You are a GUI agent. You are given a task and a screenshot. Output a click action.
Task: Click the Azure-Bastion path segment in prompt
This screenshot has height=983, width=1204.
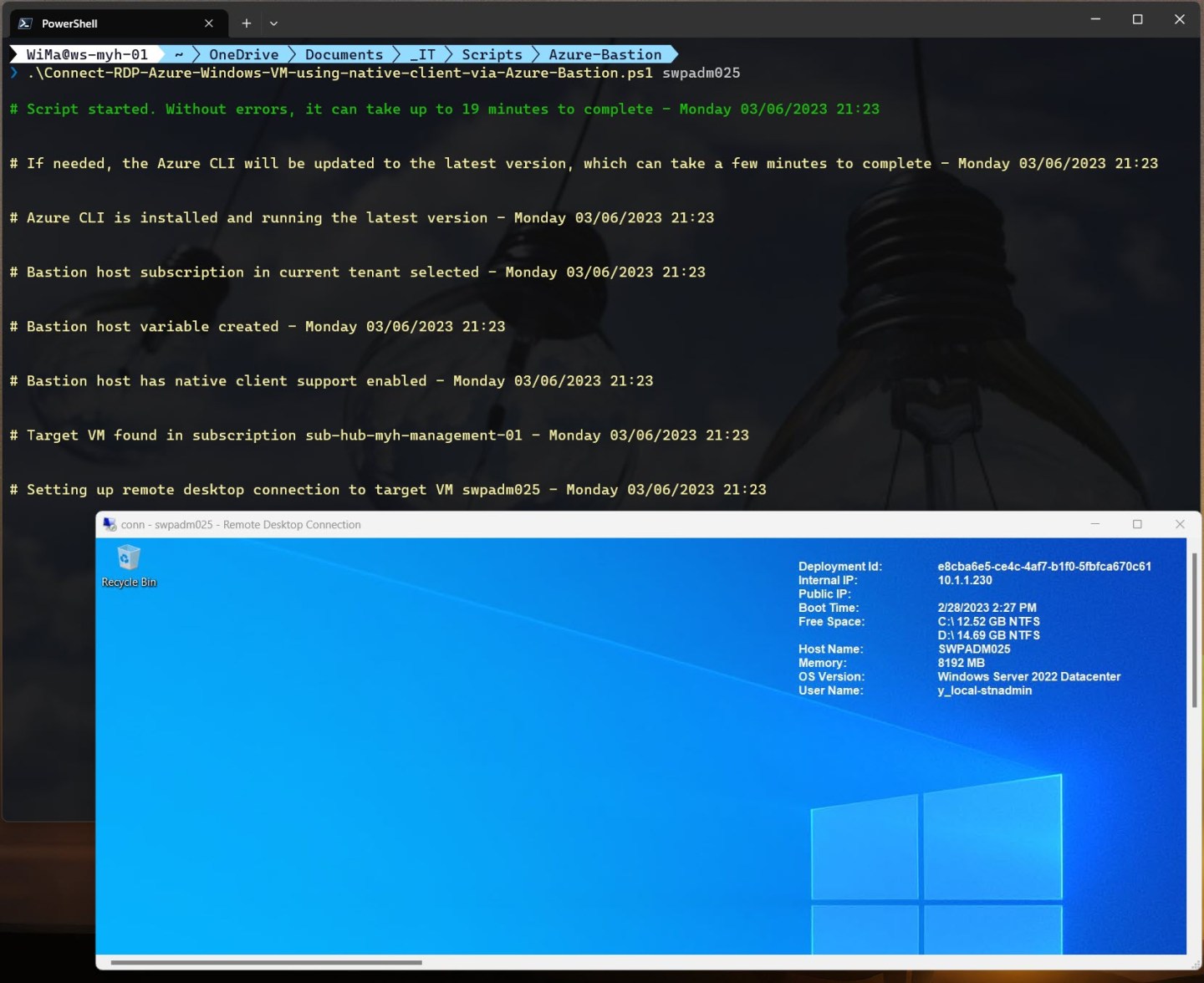pos(605,54)
